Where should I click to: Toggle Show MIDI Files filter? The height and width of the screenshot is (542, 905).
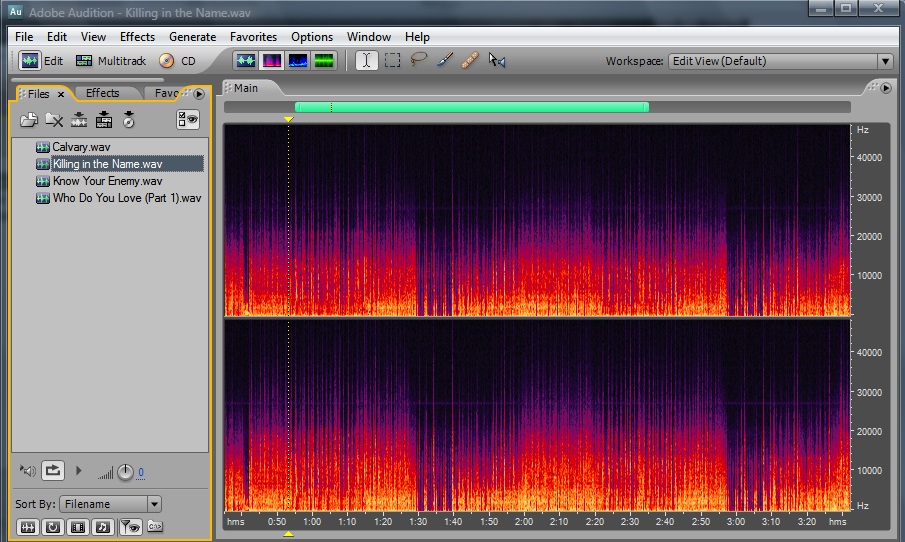(x=103, y=527)
